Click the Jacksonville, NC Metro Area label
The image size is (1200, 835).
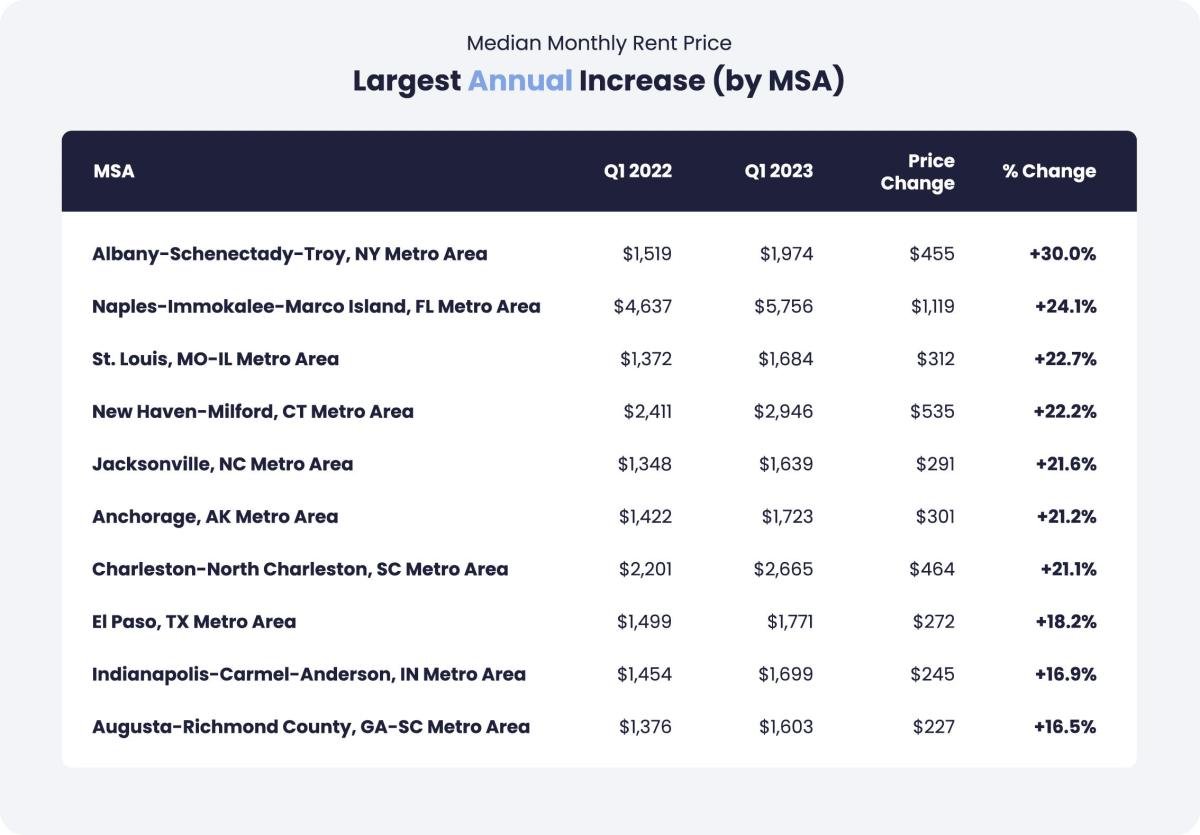222,464
